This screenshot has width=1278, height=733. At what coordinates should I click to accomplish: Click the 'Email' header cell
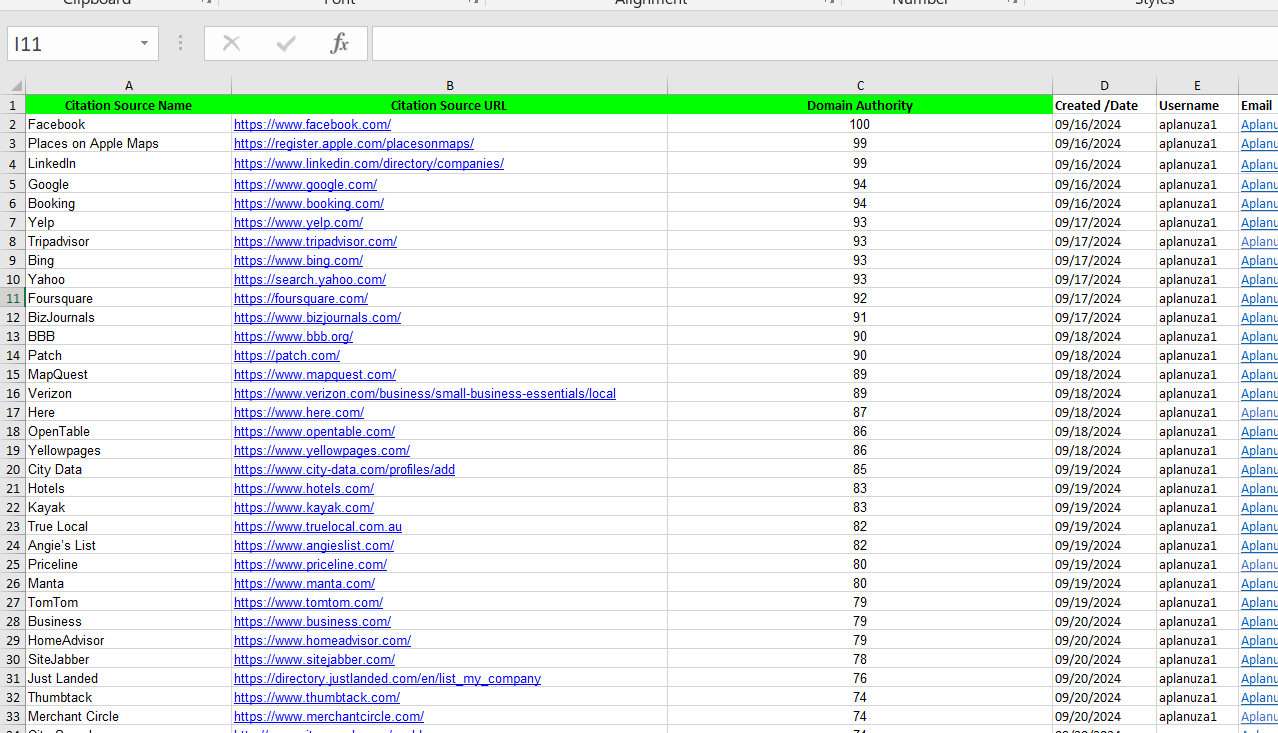1258,105
